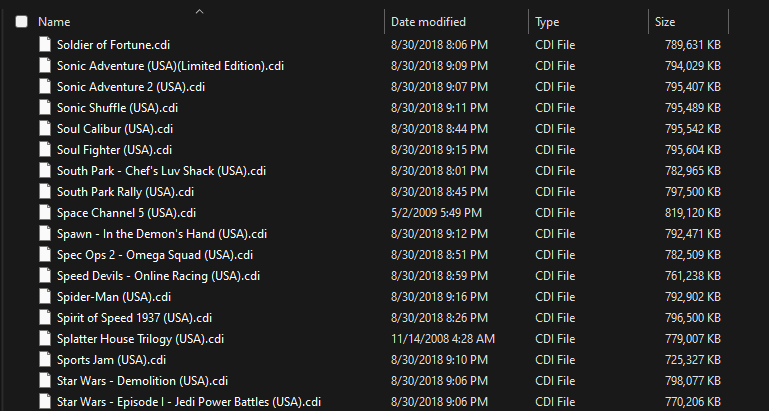Screen dimensions: 769x411
Task: Click the Space Channel 5 (USA).cdi file icon
Action: (x=45, y=213)
